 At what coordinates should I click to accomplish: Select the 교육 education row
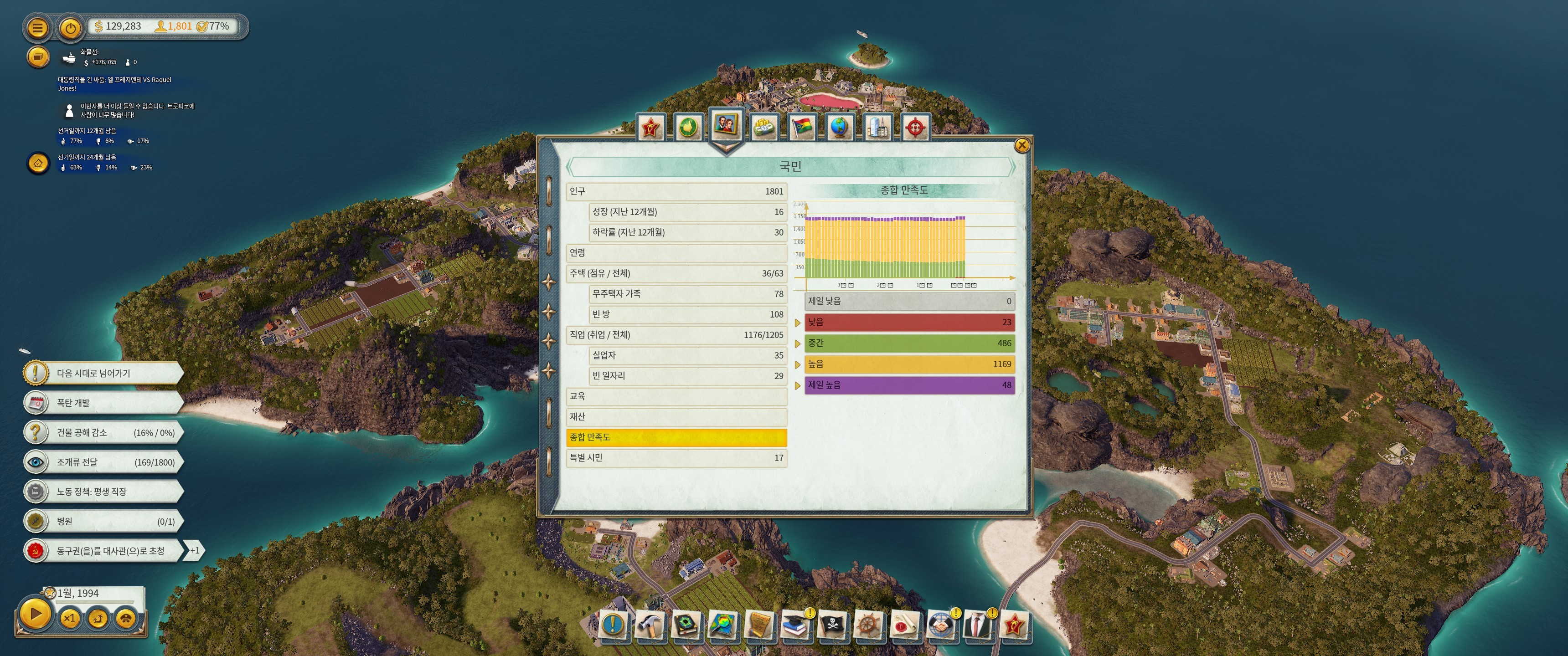pos(676,396)
